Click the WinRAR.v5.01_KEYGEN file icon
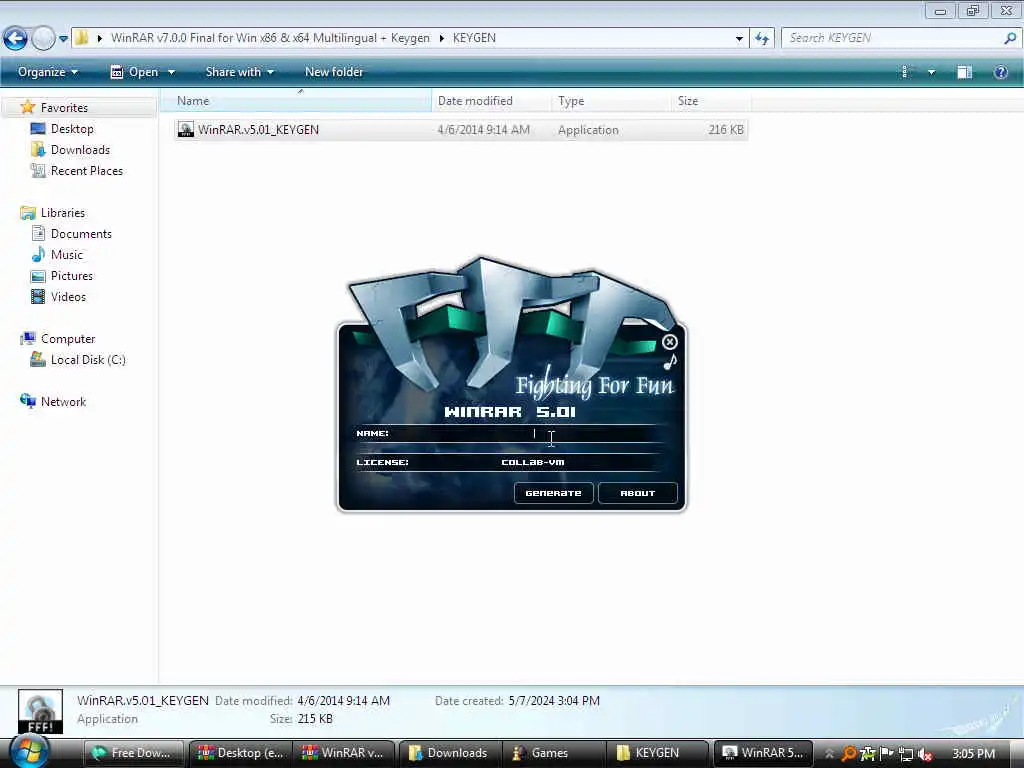This screenshot has width=1024, height=768. pyautogui.click(x=185, y=129)
